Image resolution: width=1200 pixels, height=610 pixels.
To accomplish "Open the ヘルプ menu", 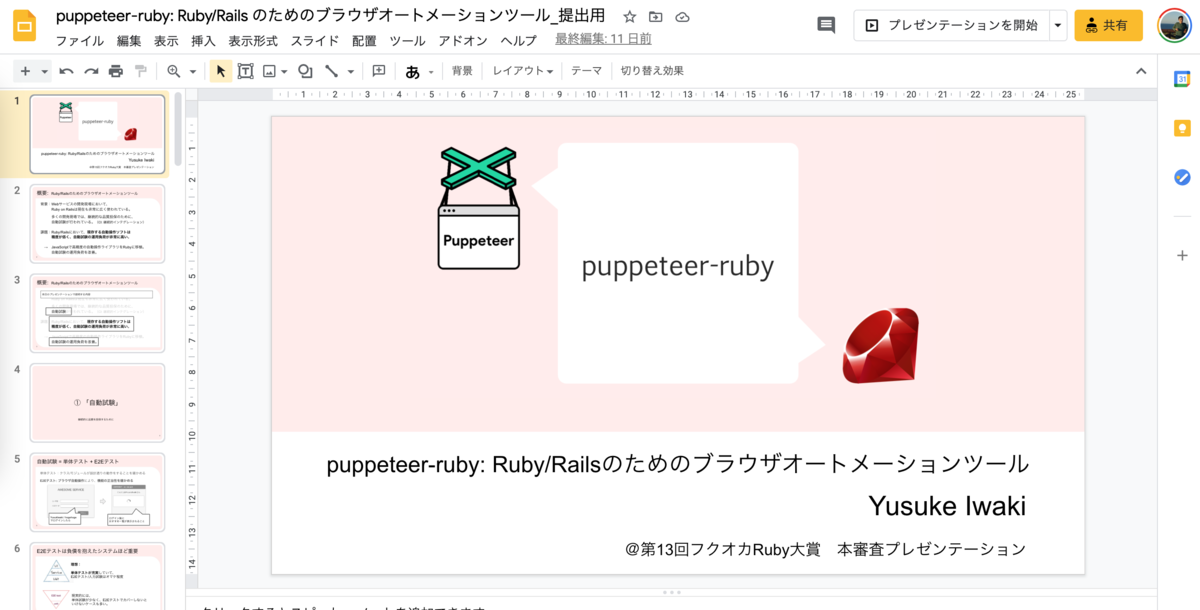I will click(x=518, y=40).
